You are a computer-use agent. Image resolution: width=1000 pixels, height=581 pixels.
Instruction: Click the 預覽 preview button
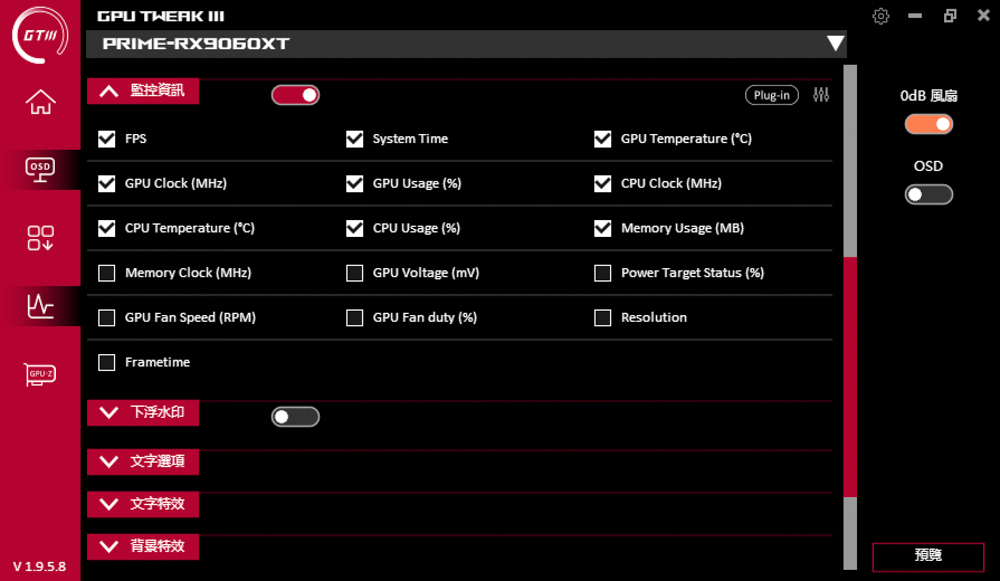[928, 557]
